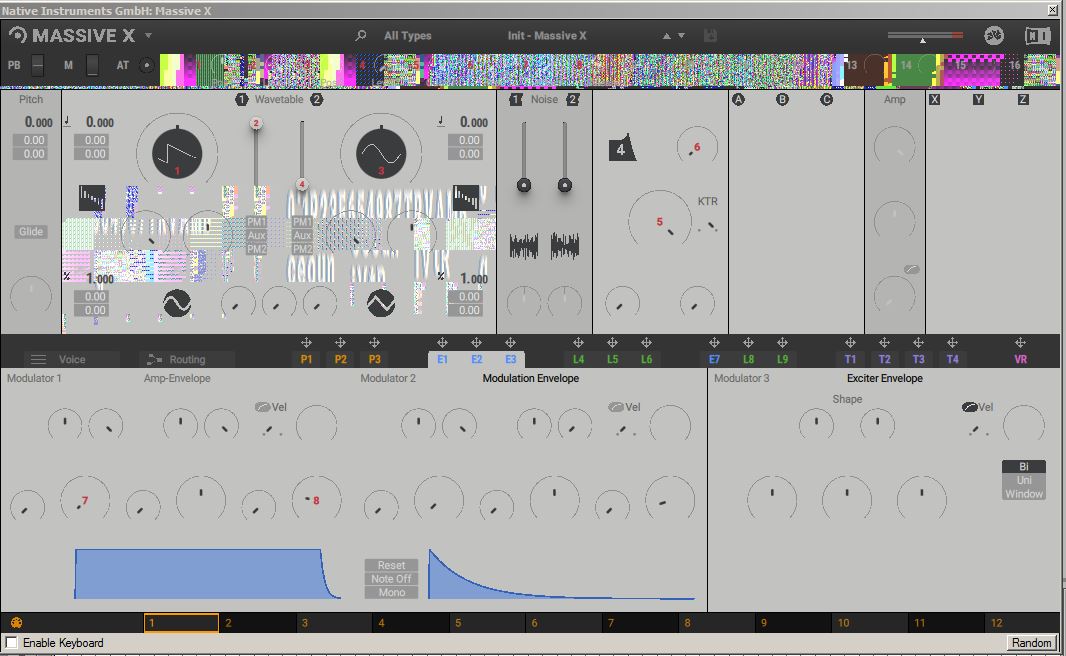
Task: Click the round sine icon below Wavetable 1
Action: click(177, 303)
